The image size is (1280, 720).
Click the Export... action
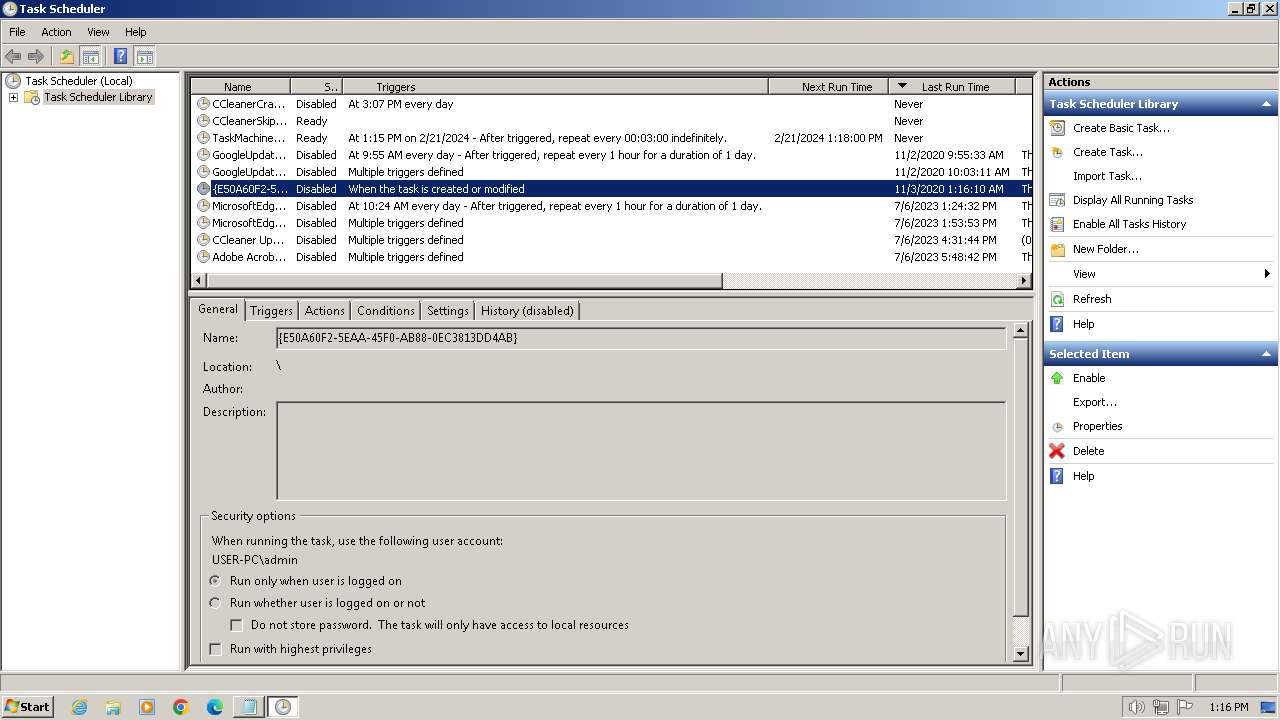[x=1095, y=402]
